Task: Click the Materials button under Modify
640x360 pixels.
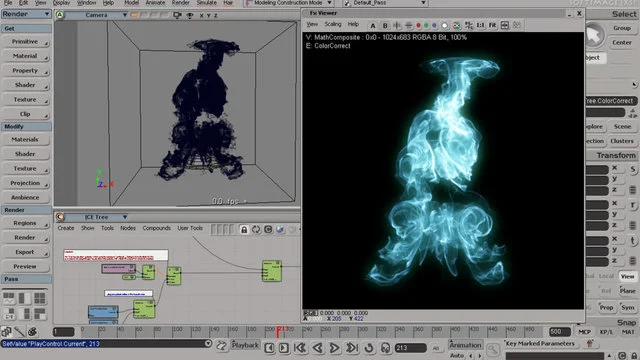Action: (26, 140)
